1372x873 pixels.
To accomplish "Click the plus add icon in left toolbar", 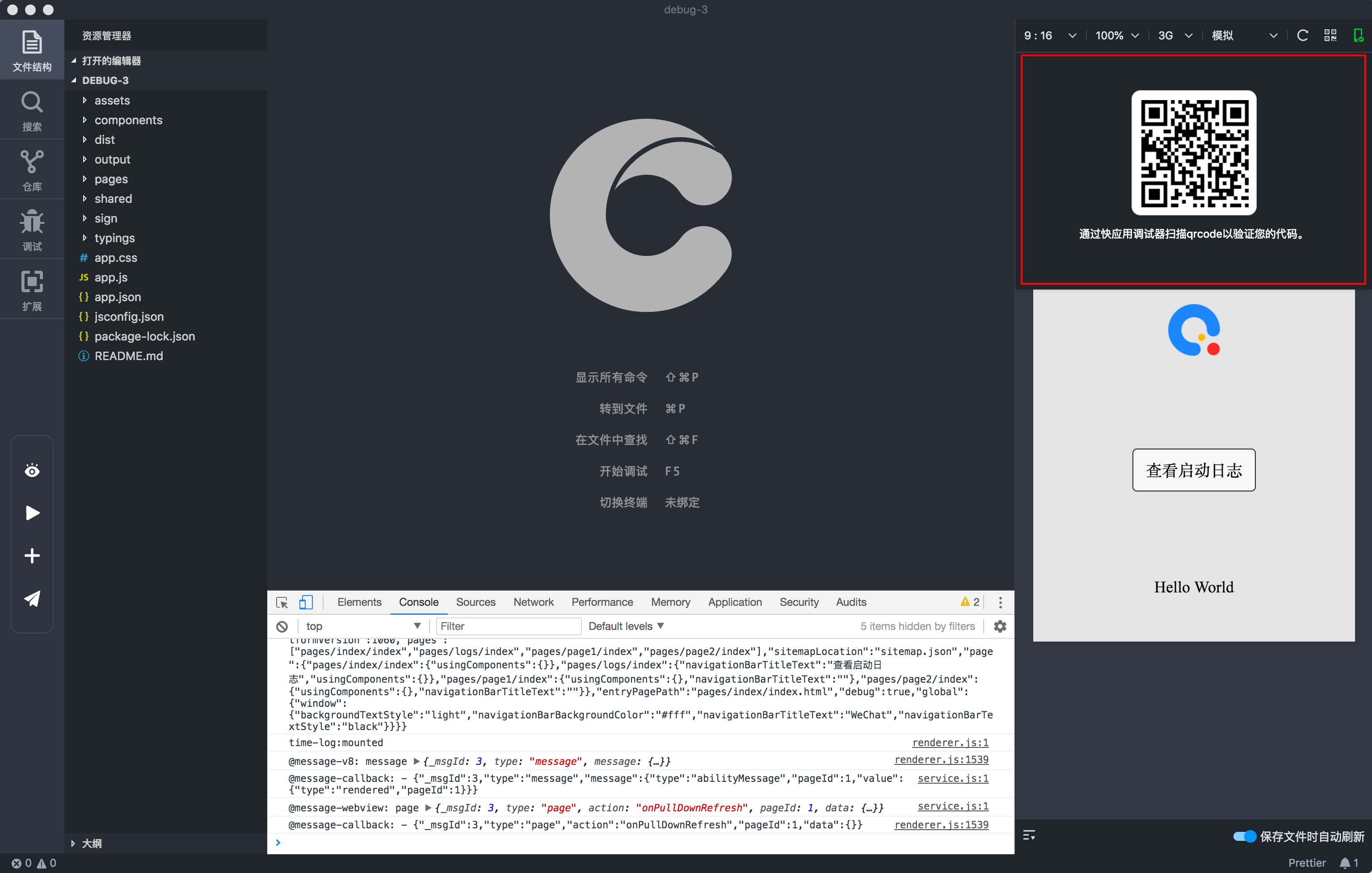I will tap(32, 555).
